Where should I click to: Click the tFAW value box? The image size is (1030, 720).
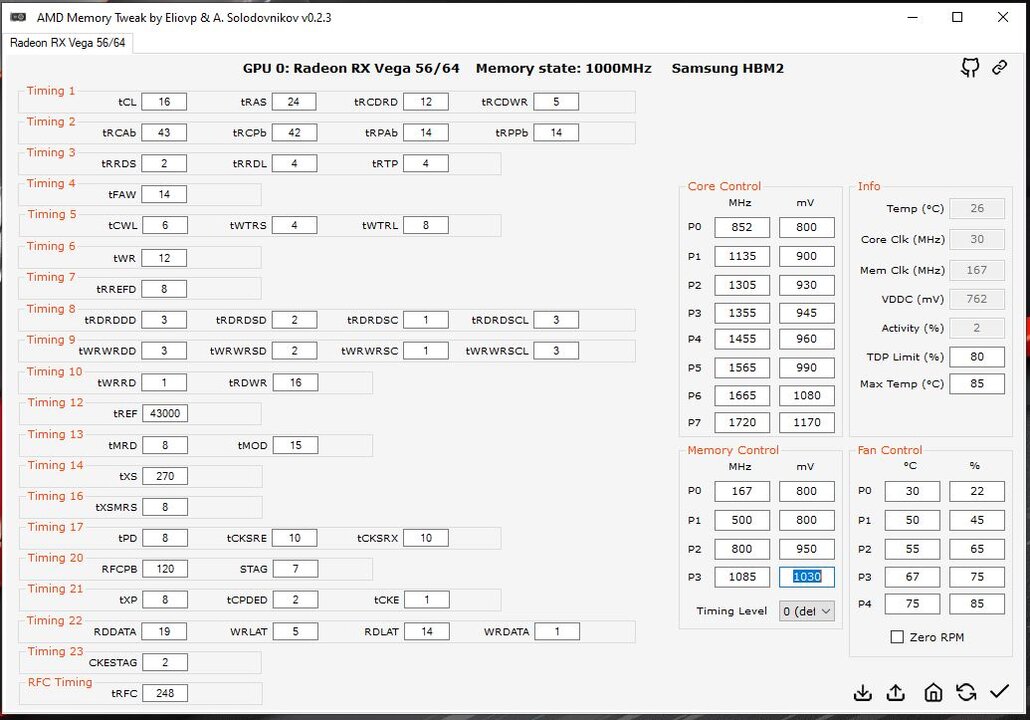coord(164,194)
